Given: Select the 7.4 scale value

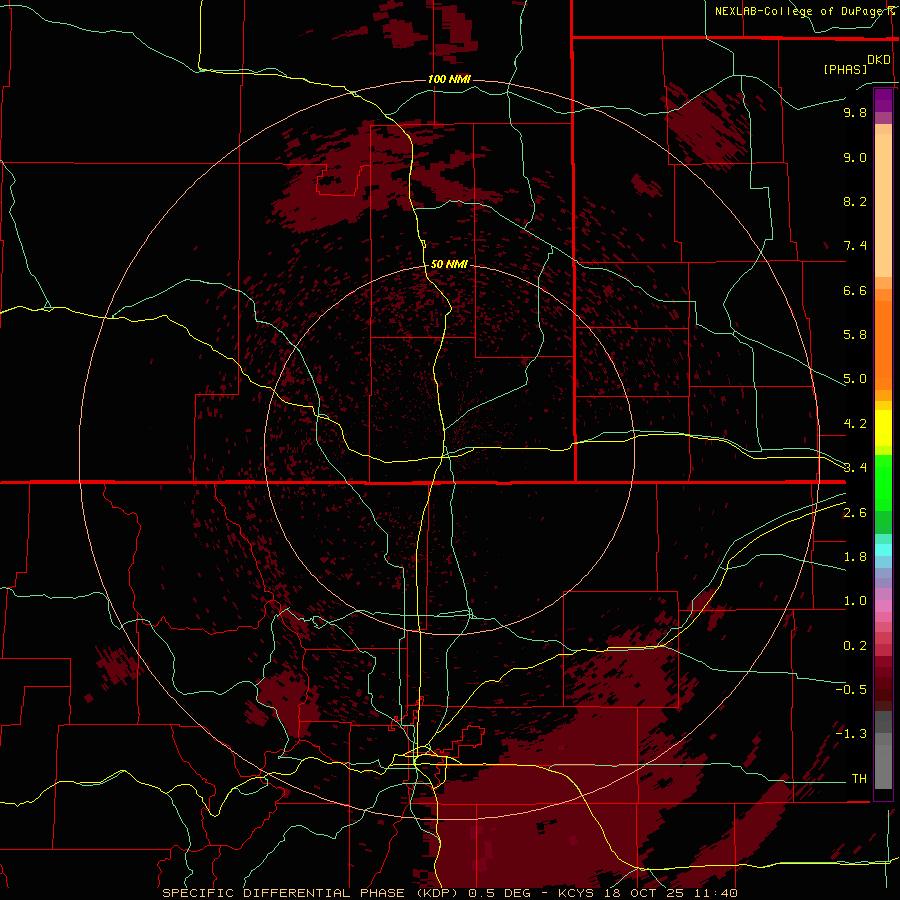Looking at the screenshot, I should pyautogui.click(x=855, y=246).
